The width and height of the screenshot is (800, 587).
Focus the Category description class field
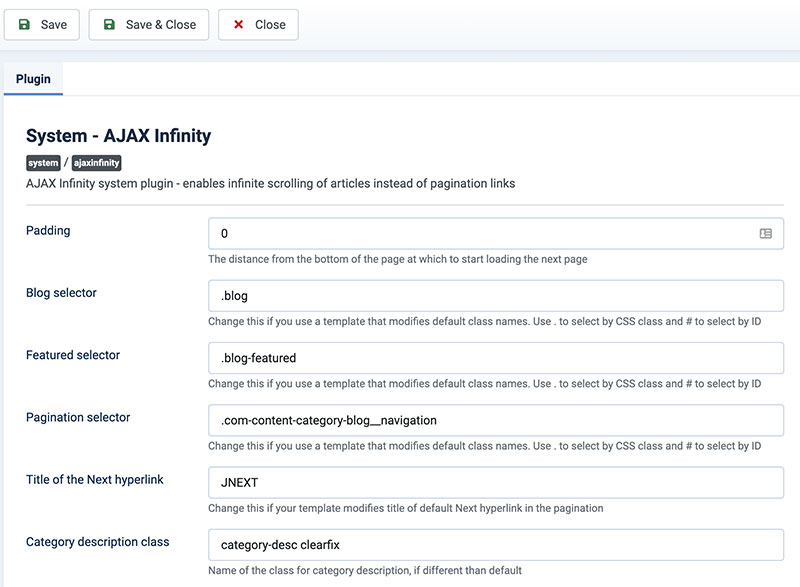click(x=496, y=545)
